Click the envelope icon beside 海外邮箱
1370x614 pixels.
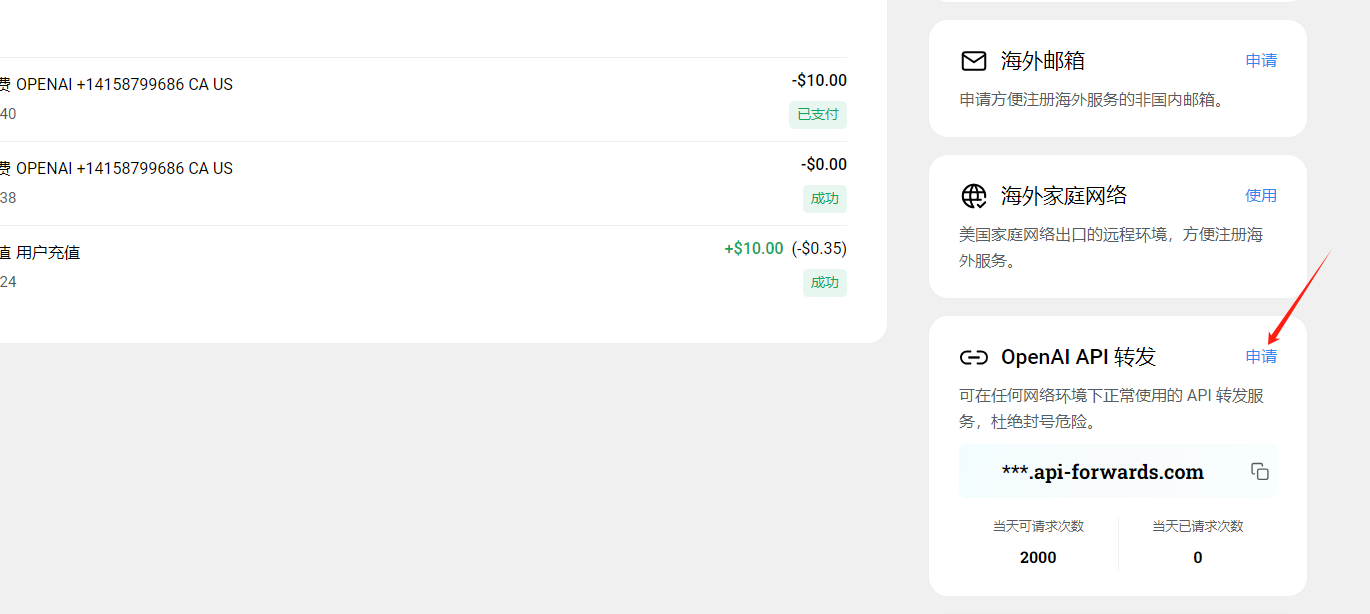tap(973, 61)
